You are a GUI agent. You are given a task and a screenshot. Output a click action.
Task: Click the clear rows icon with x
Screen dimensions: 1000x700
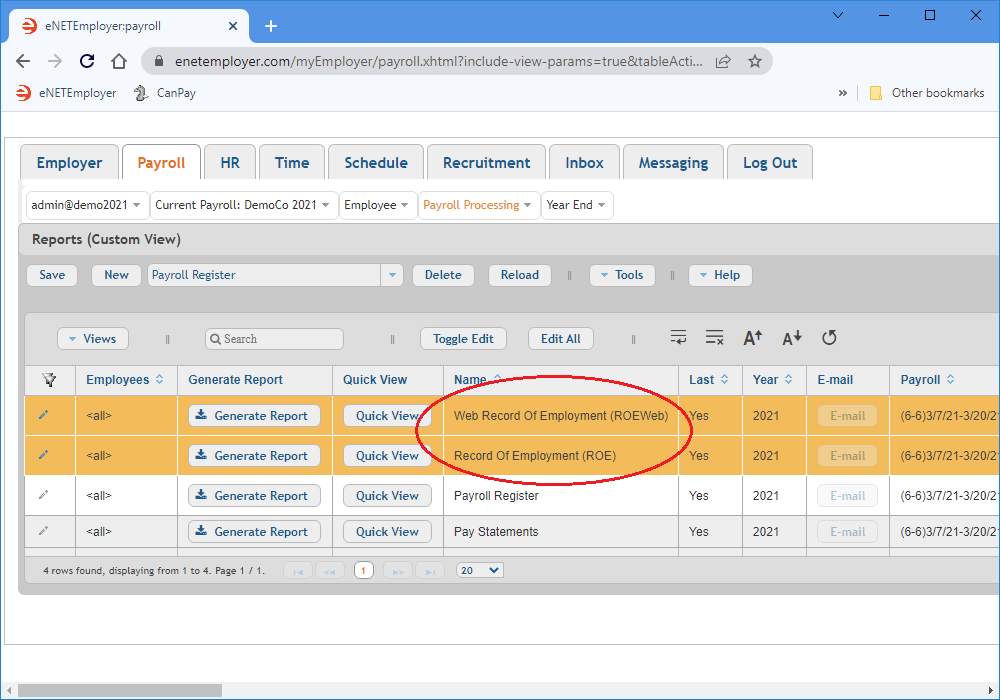pyautogui.click(x=714, y=338)
